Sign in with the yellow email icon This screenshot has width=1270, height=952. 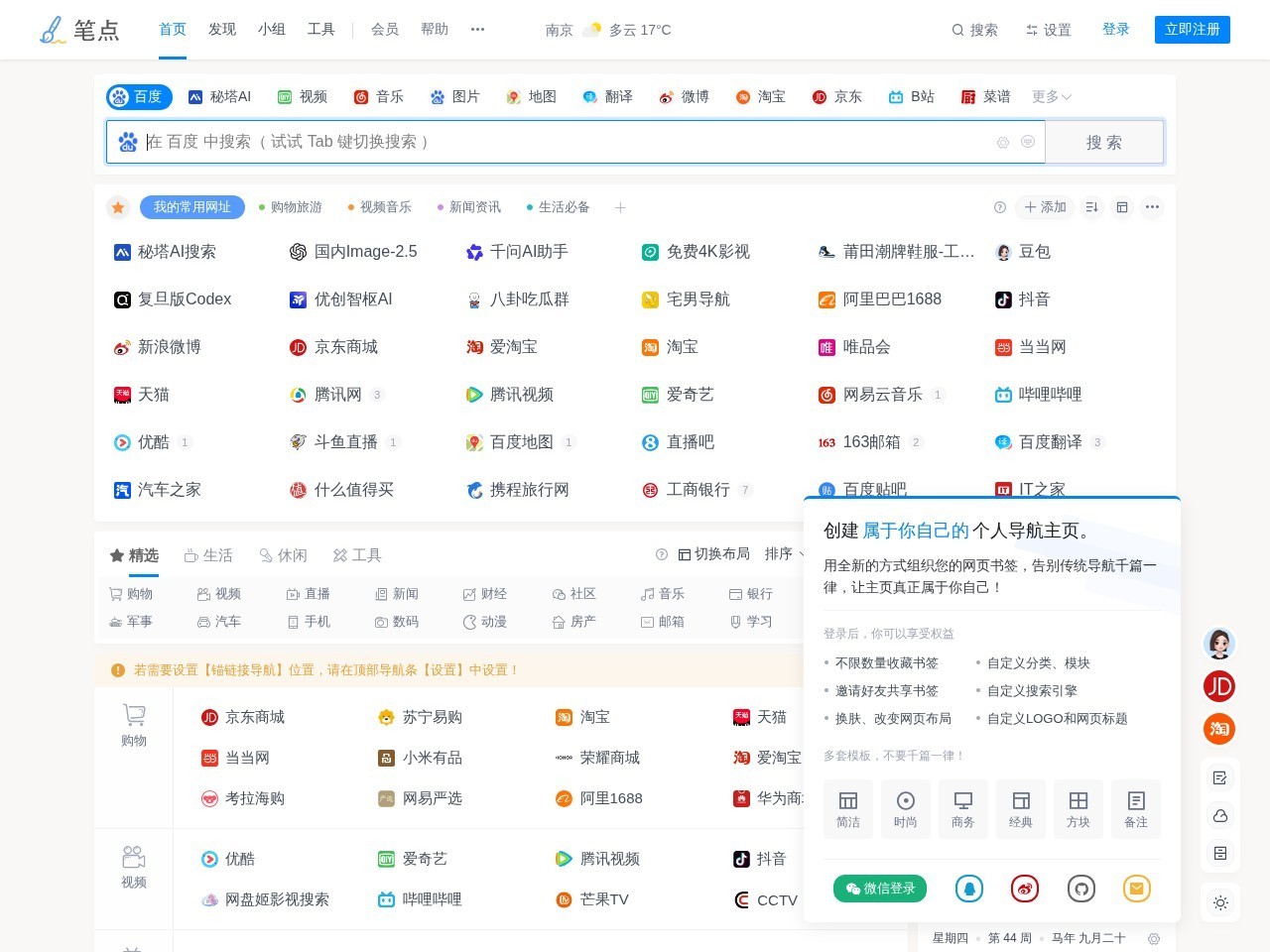pyautogui.click(x=1137, y=889)
